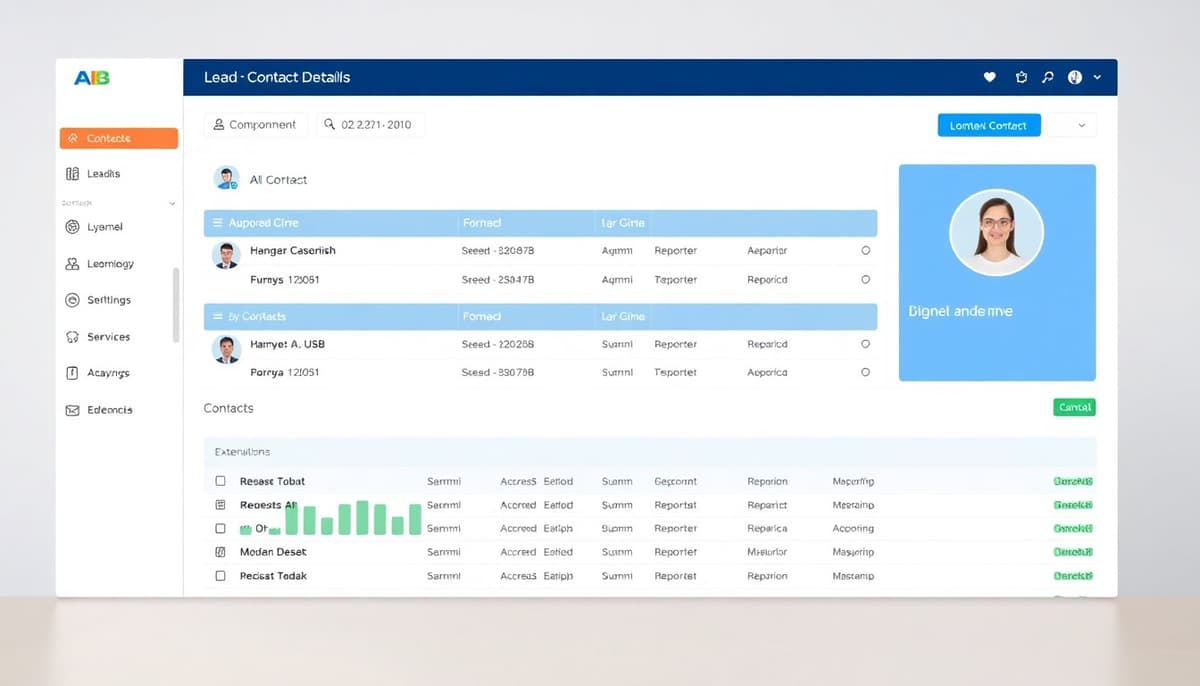Click the search icon in the top navigation bar
Image resolution: width=1200 pixels, height=686 pixels.
(x=1048, y=76)
